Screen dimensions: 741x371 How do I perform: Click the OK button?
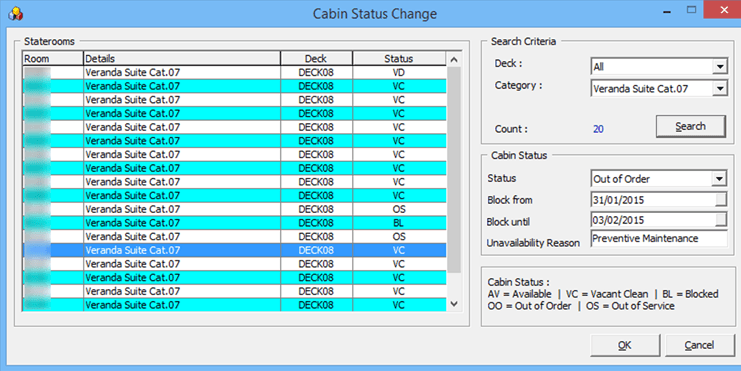[x=625, y=345]
